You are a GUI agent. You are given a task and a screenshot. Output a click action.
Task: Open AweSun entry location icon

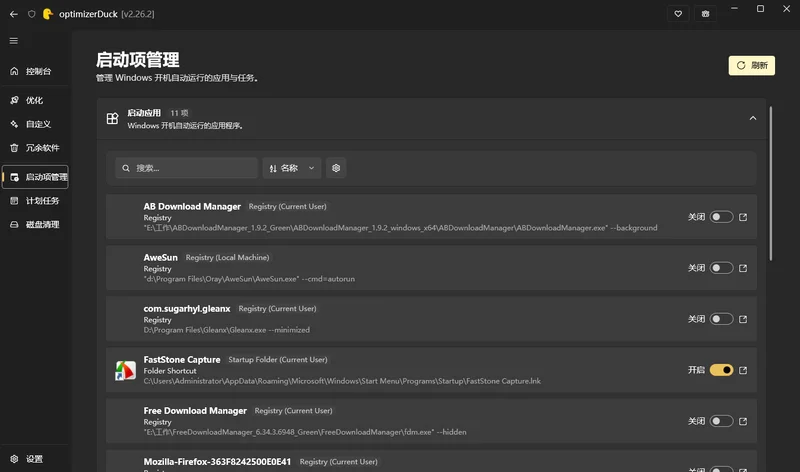743,268
